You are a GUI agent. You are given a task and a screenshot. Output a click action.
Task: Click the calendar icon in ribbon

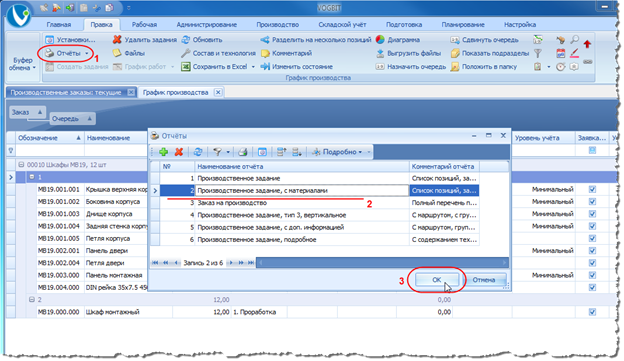(561, 53)
